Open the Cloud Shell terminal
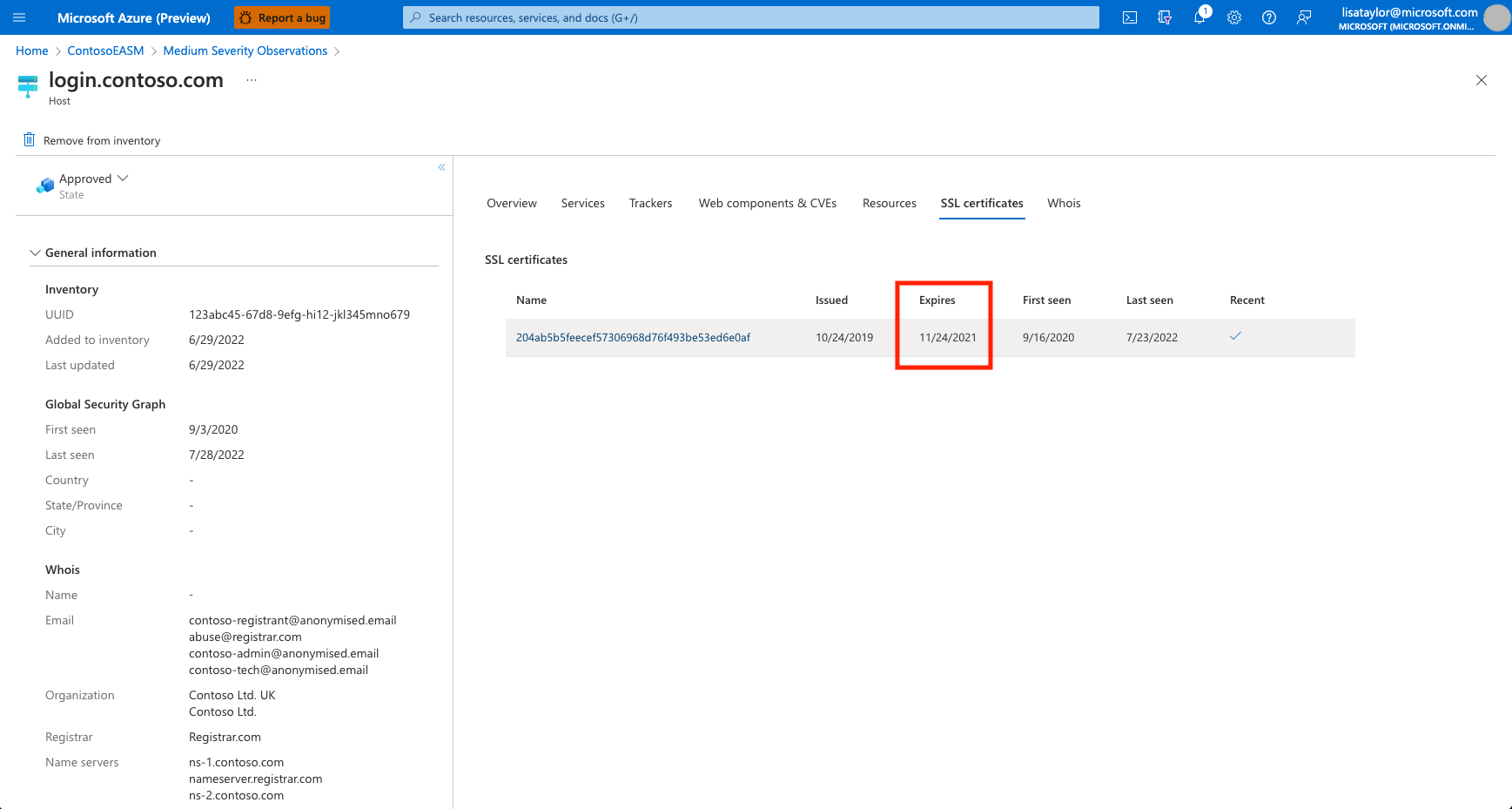 tap(1129, 17)
